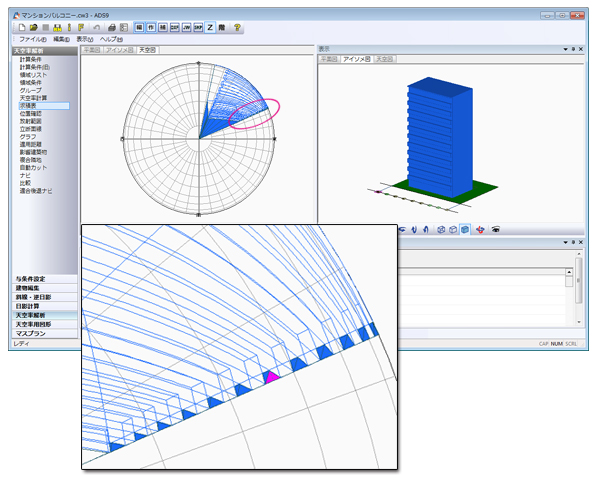Expand the 与条件設定 section

(x=45, y=279)
